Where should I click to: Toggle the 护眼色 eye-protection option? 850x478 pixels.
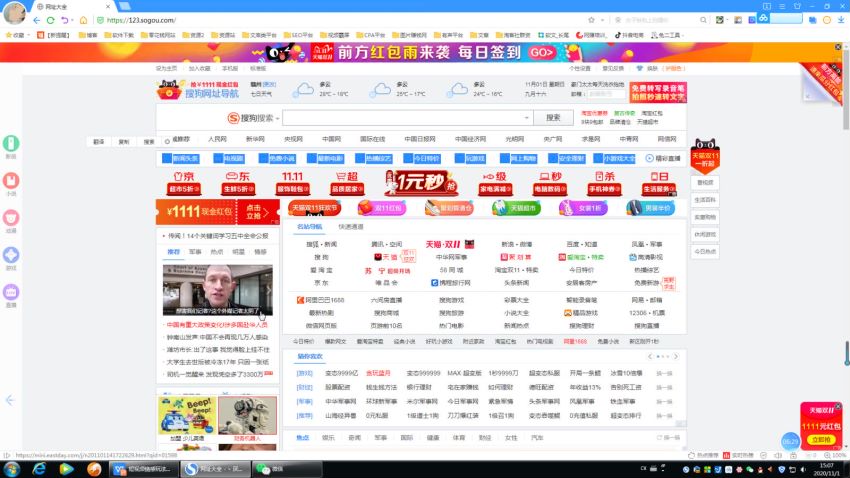(675, 68)
